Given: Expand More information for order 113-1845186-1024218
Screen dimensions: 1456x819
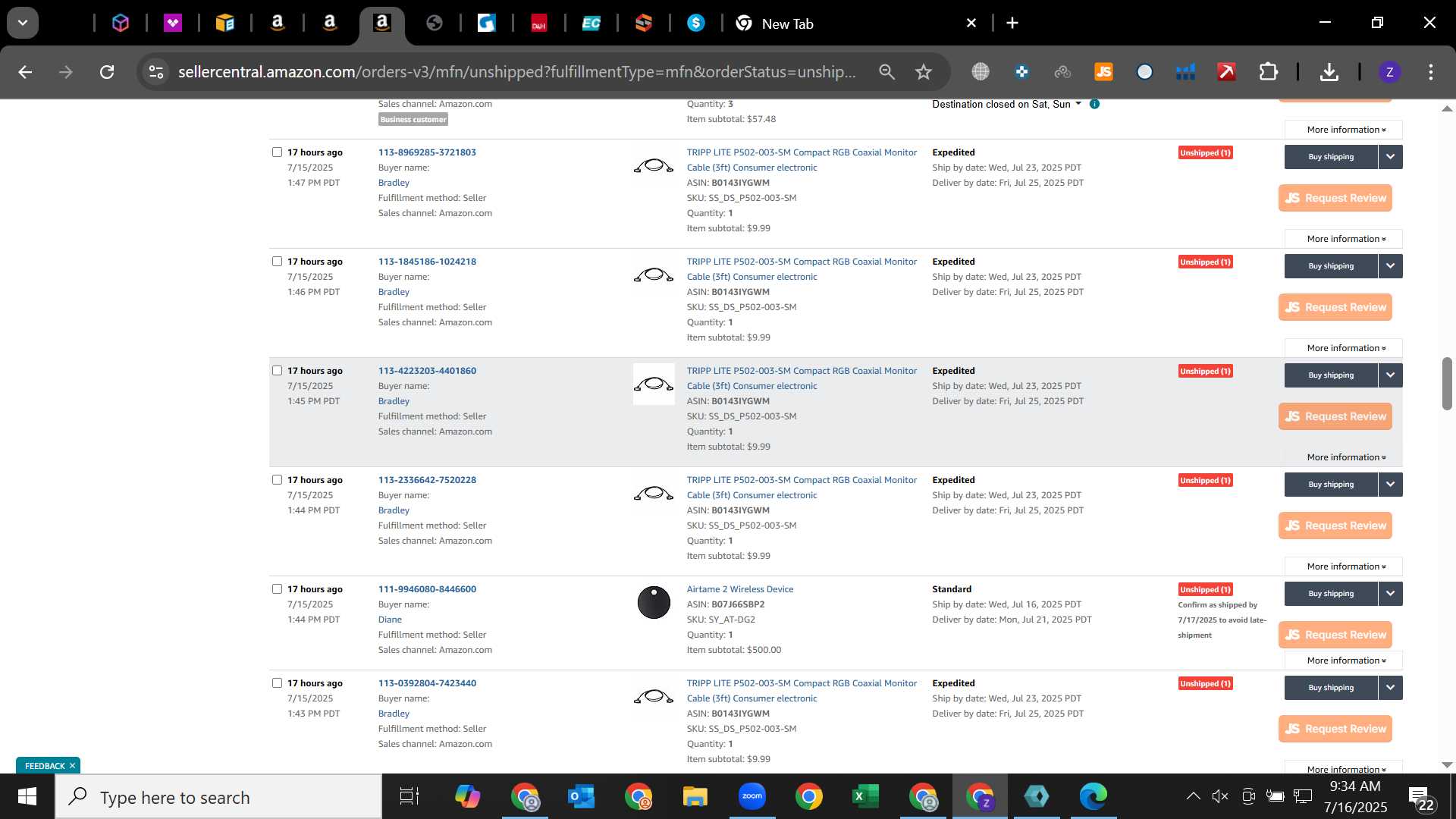Looking at the screenshot, I should (1343, 348).
